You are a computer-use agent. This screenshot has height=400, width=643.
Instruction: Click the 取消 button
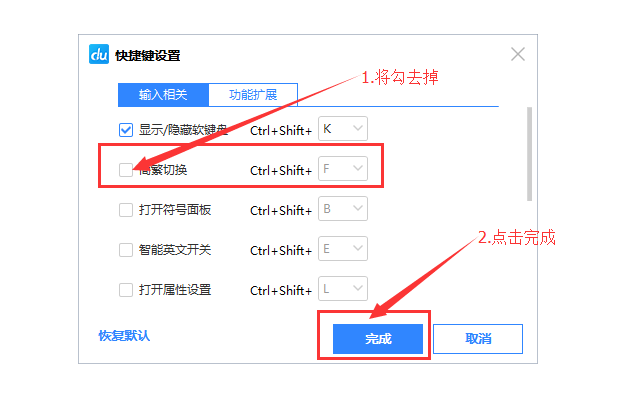tap(478, 339)
